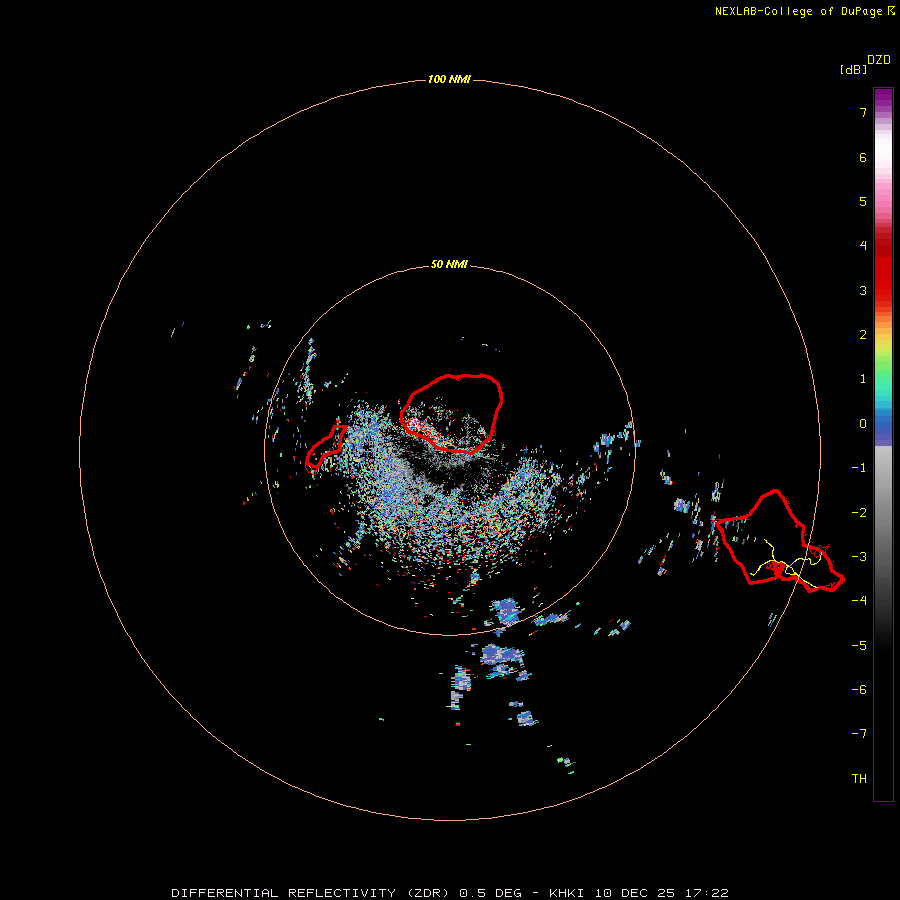Click the pink-white high ZDR core inside central island
Viewport: 900px width, 900px height.
coord(413,423)
